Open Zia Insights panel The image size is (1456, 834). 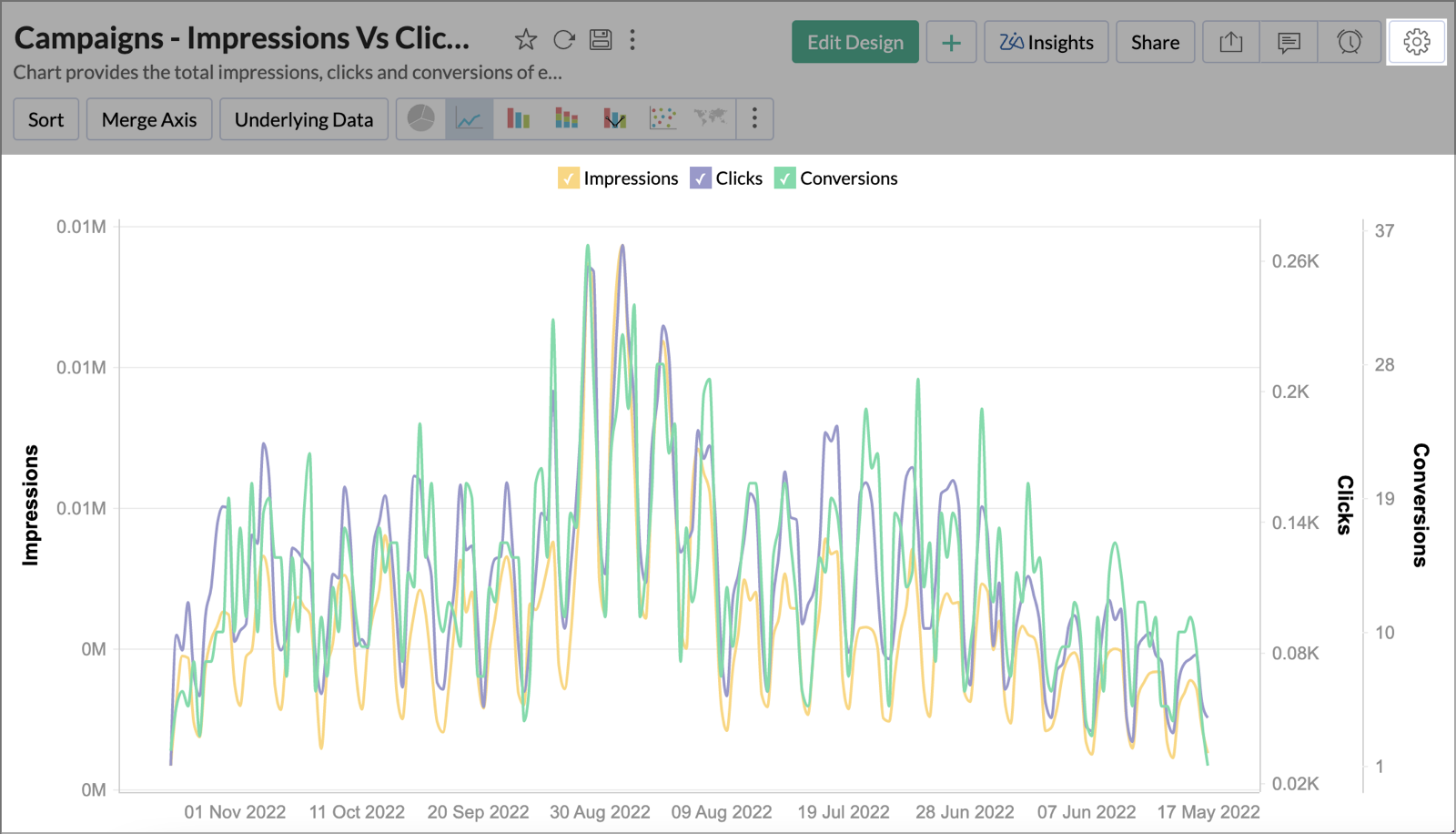pos(1046,43)
